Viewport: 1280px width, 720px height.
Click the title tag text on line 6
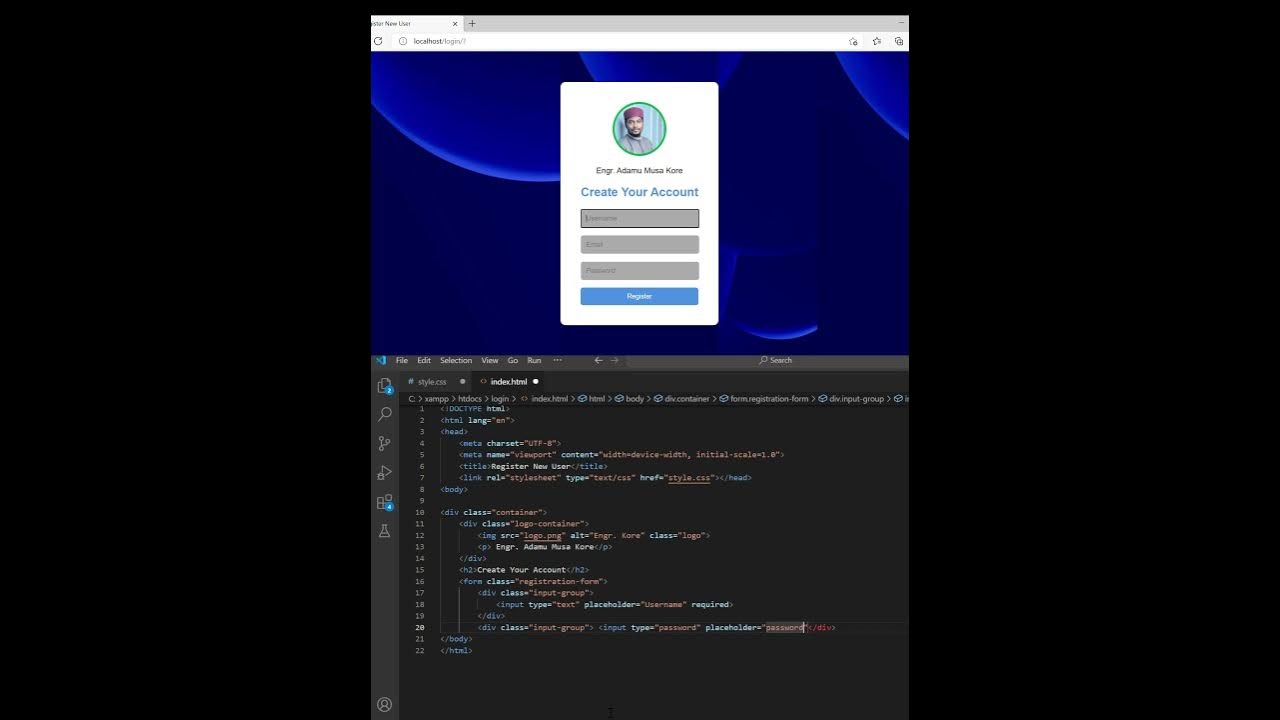click(x=530, y=466)
